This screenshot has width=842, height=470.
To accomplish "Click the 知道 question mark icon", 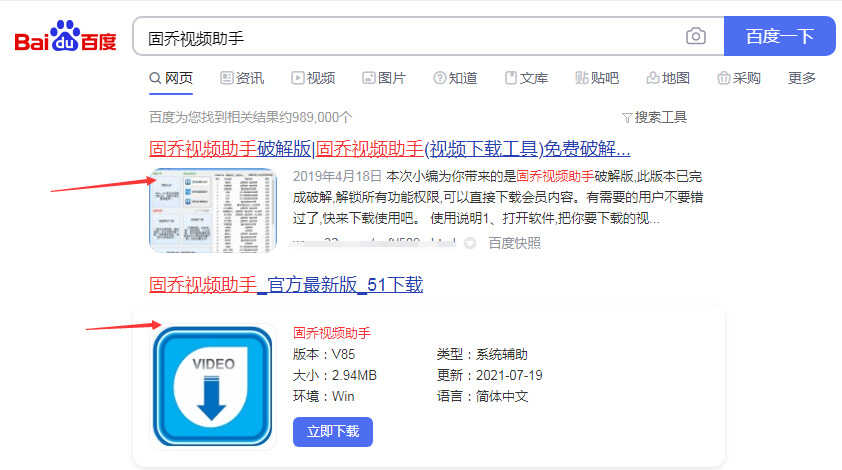I will click(439, 78).
